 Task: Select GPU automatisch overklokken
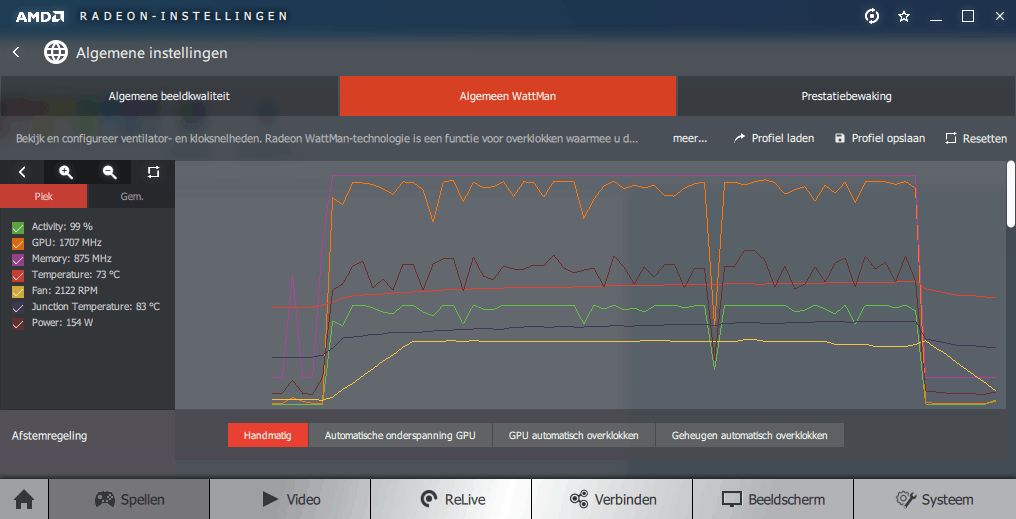point(573,435)
